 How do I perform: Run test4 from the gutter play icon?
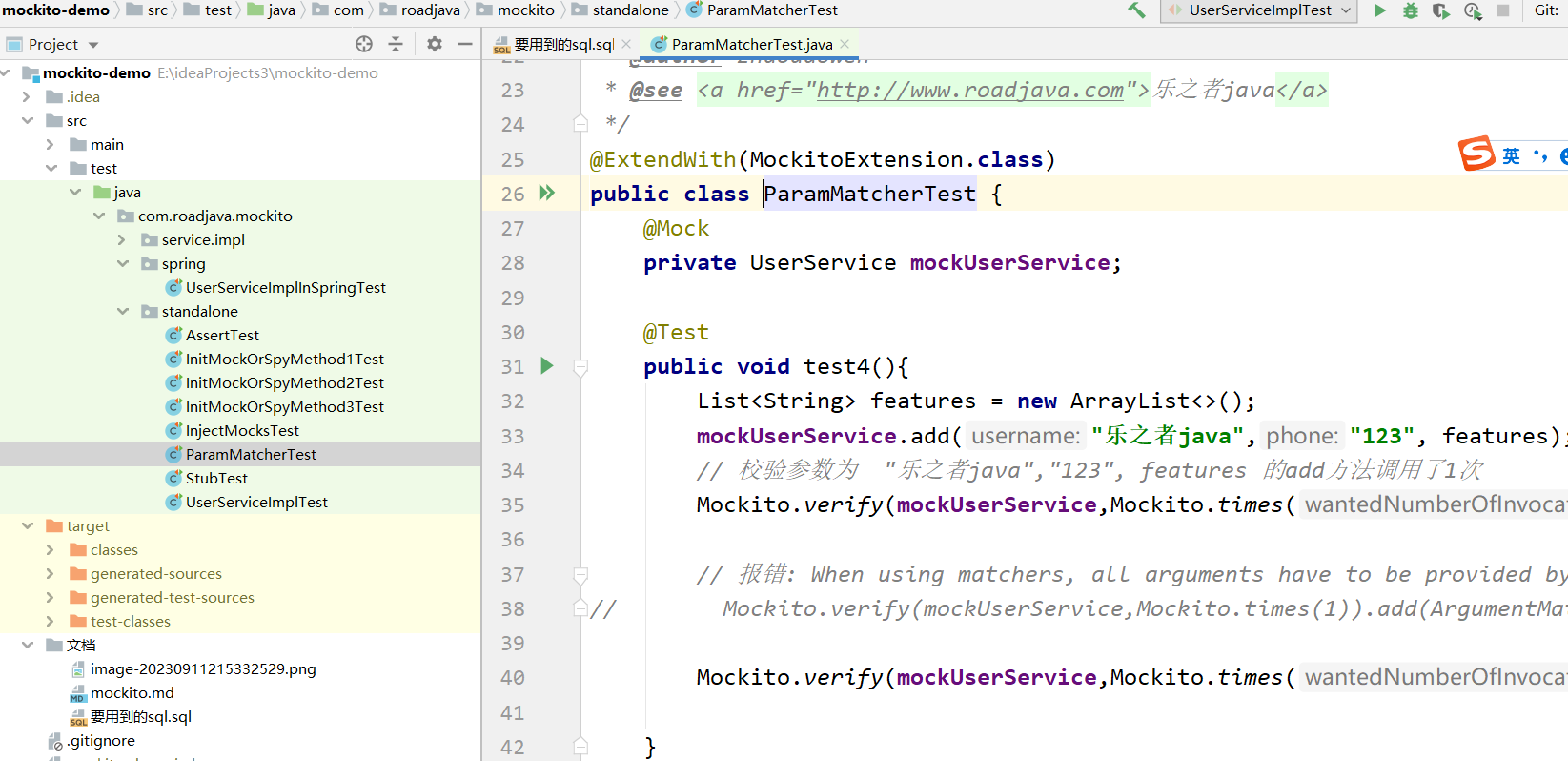pyautogui.click(x=547, y=365)
